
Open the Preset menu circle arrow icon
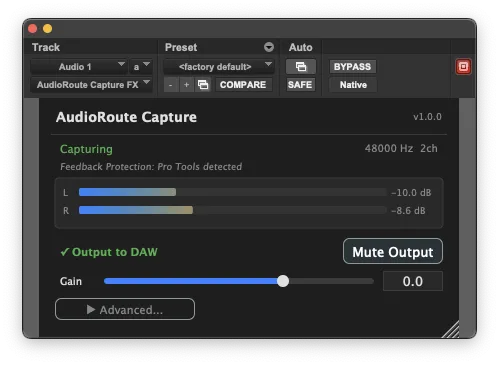(x=269, y=47)
